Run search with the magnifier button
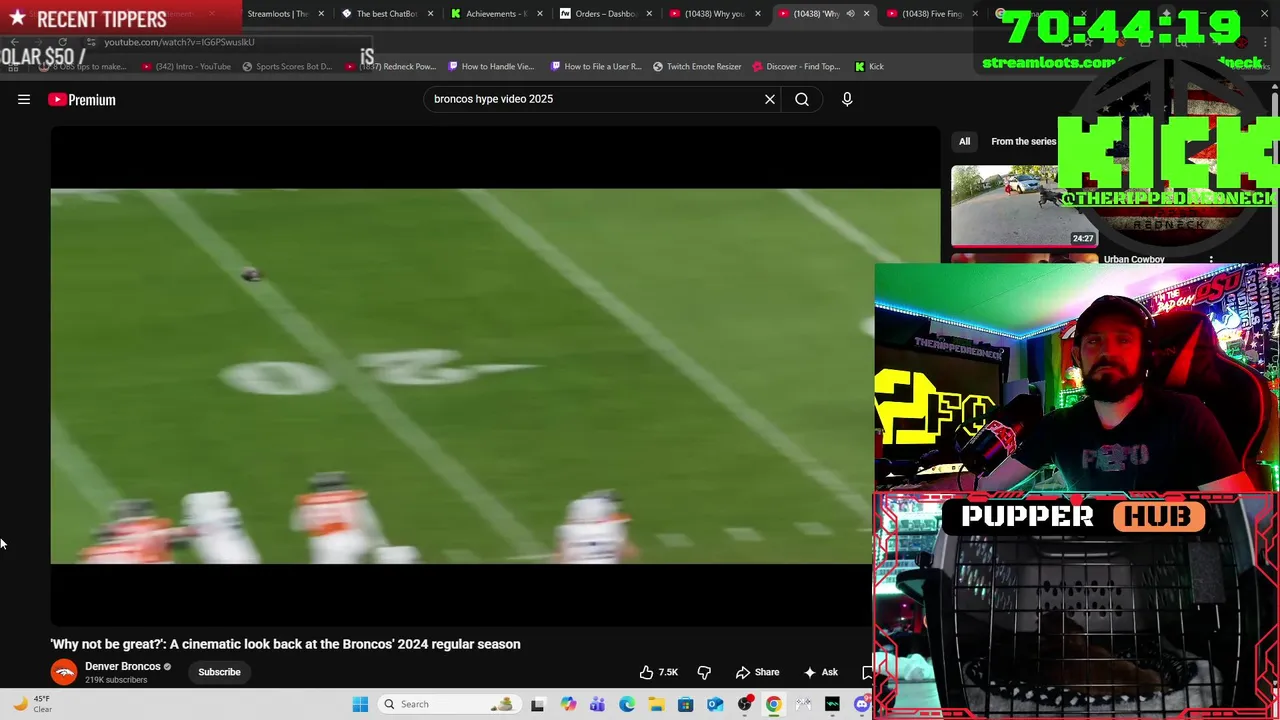 pos(802,99)
